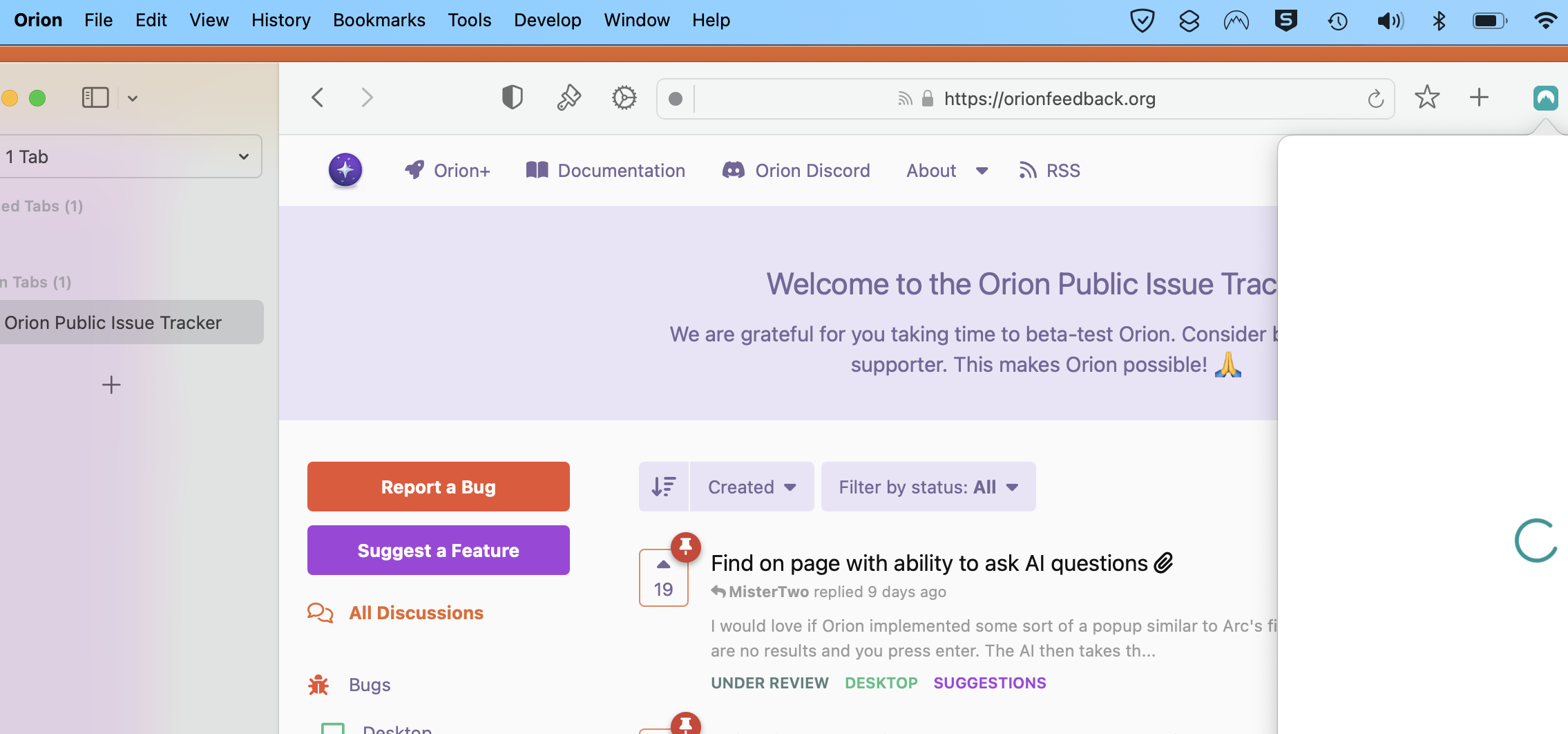
Task: Check the Desktop checkbox under Bugs
Action: [333, 728]
